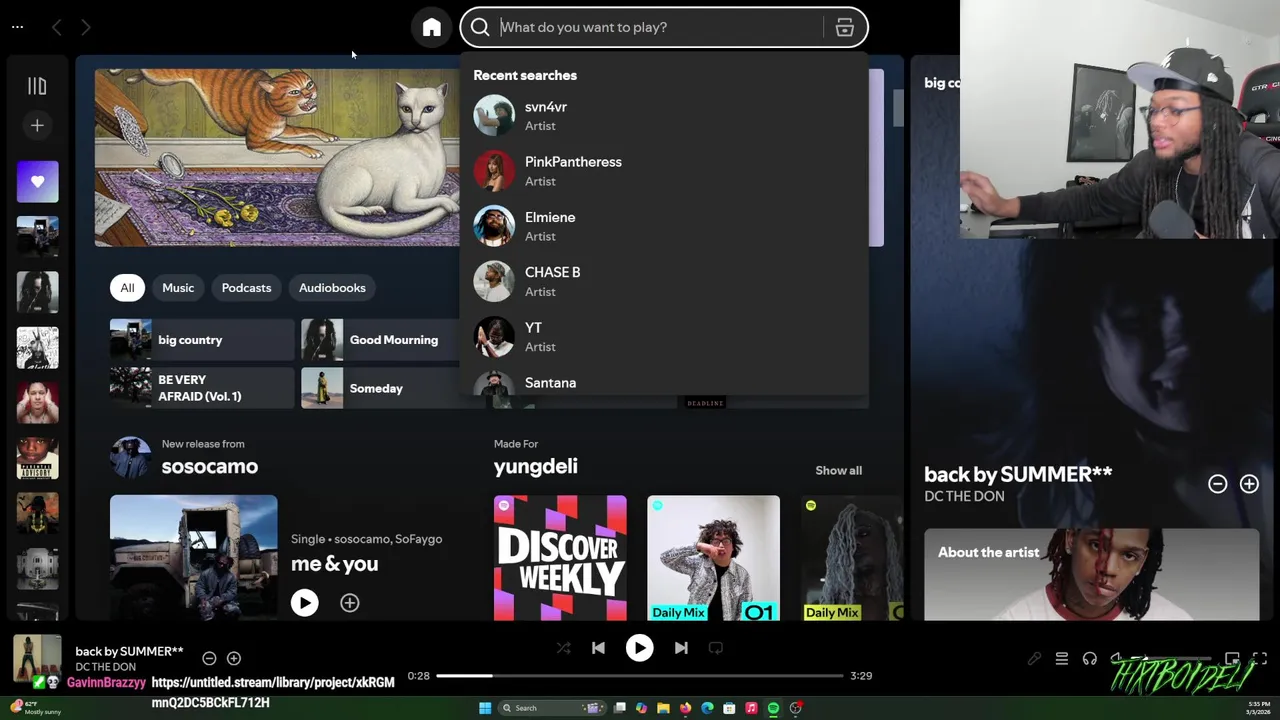Add me & you to library with plus icon
The height and width of the screenshot is (720, 1280).
[x=349, y=603]
